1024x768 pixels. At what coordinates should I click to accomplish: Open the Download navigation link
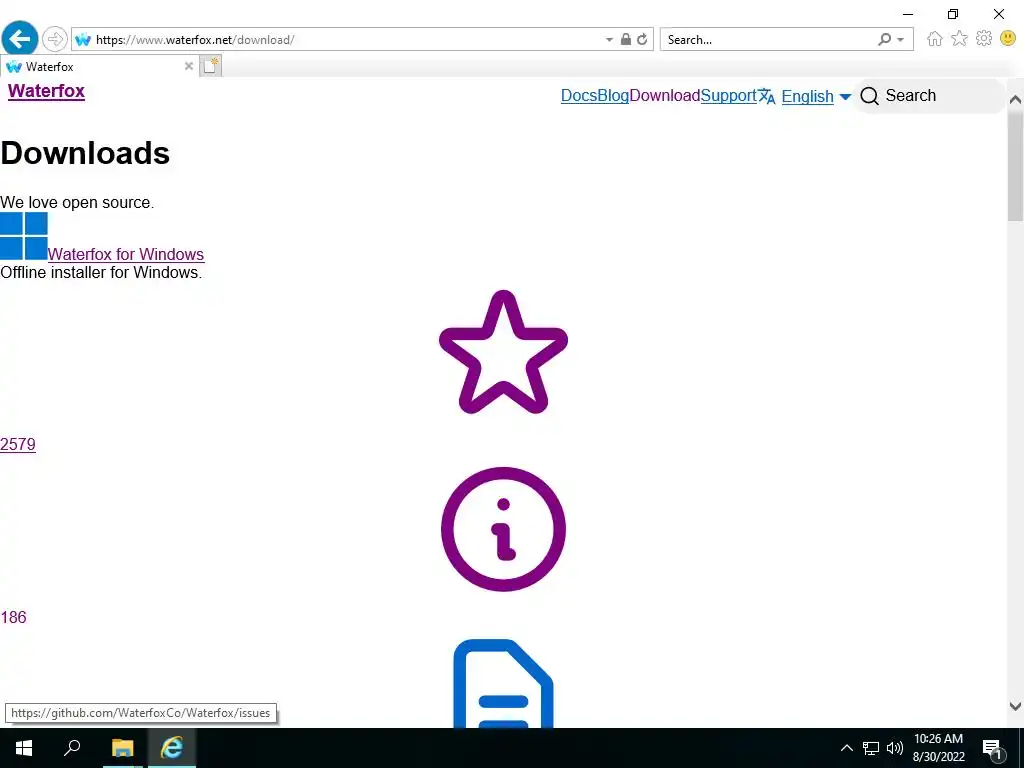point(665,95)
